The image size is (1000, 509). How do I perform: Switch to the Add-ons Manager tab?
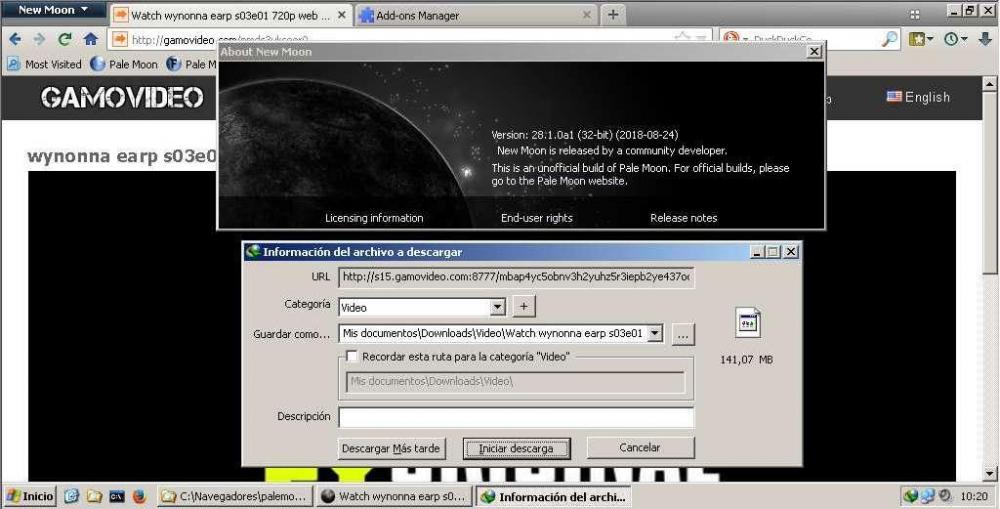click(x=470, y=15)
